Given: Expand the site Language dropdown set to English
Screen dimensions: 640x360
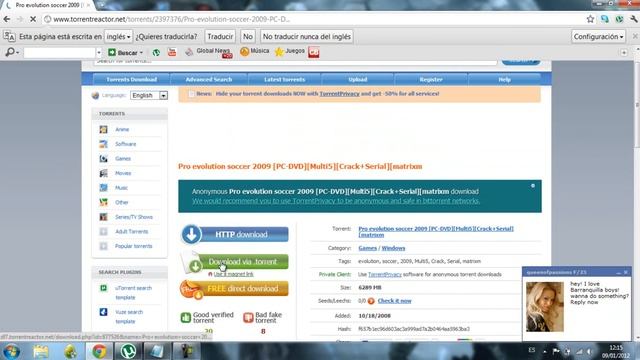Looking at the screenshot, I should point(149,96).
